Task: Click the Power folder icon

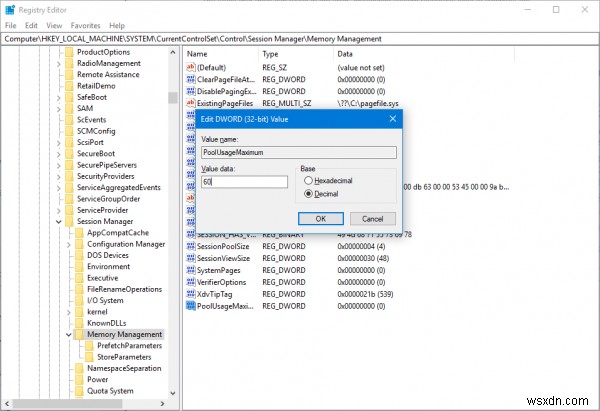Action: coord(79,379)
